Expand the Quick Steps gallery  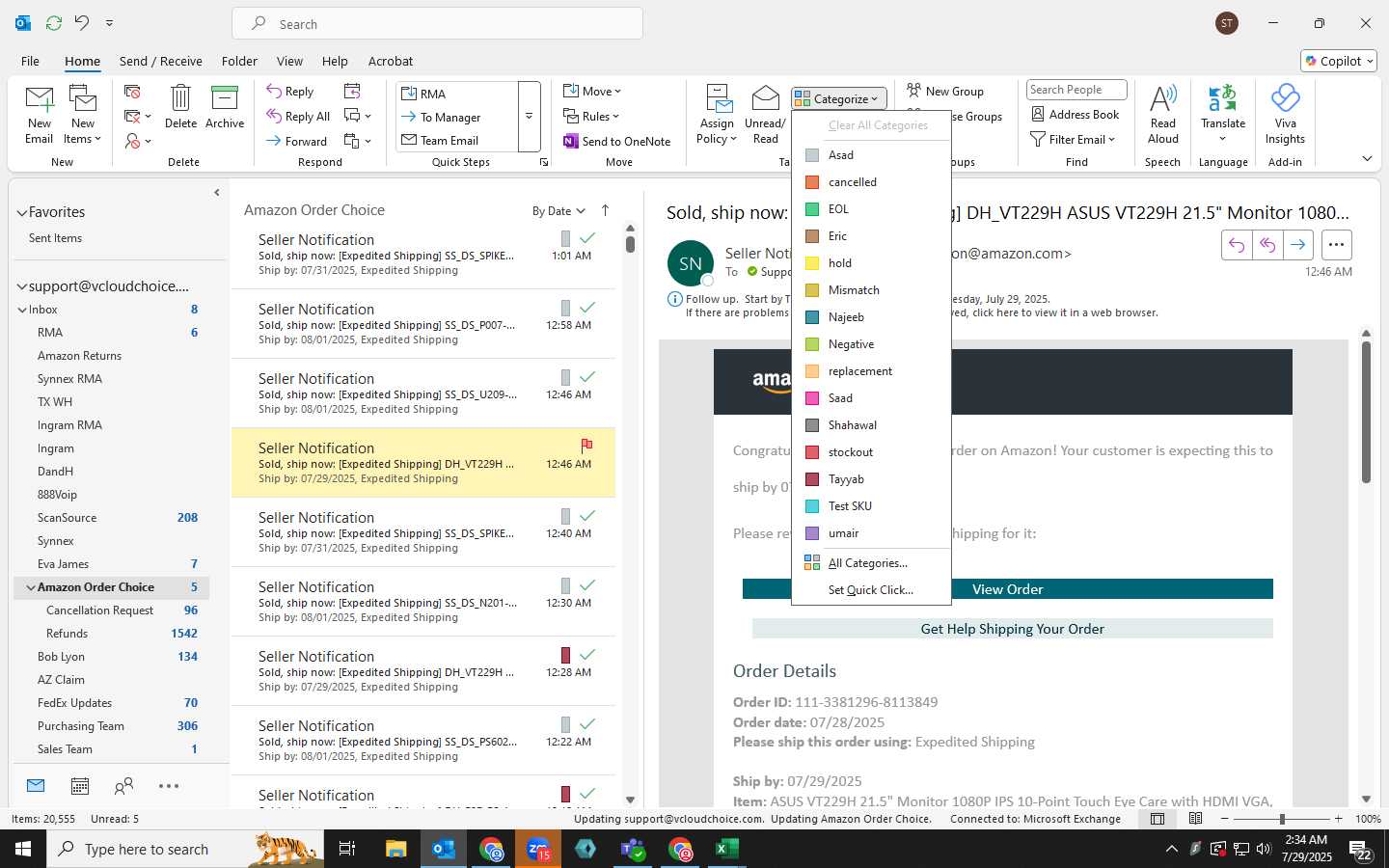(x=529, y=117)
